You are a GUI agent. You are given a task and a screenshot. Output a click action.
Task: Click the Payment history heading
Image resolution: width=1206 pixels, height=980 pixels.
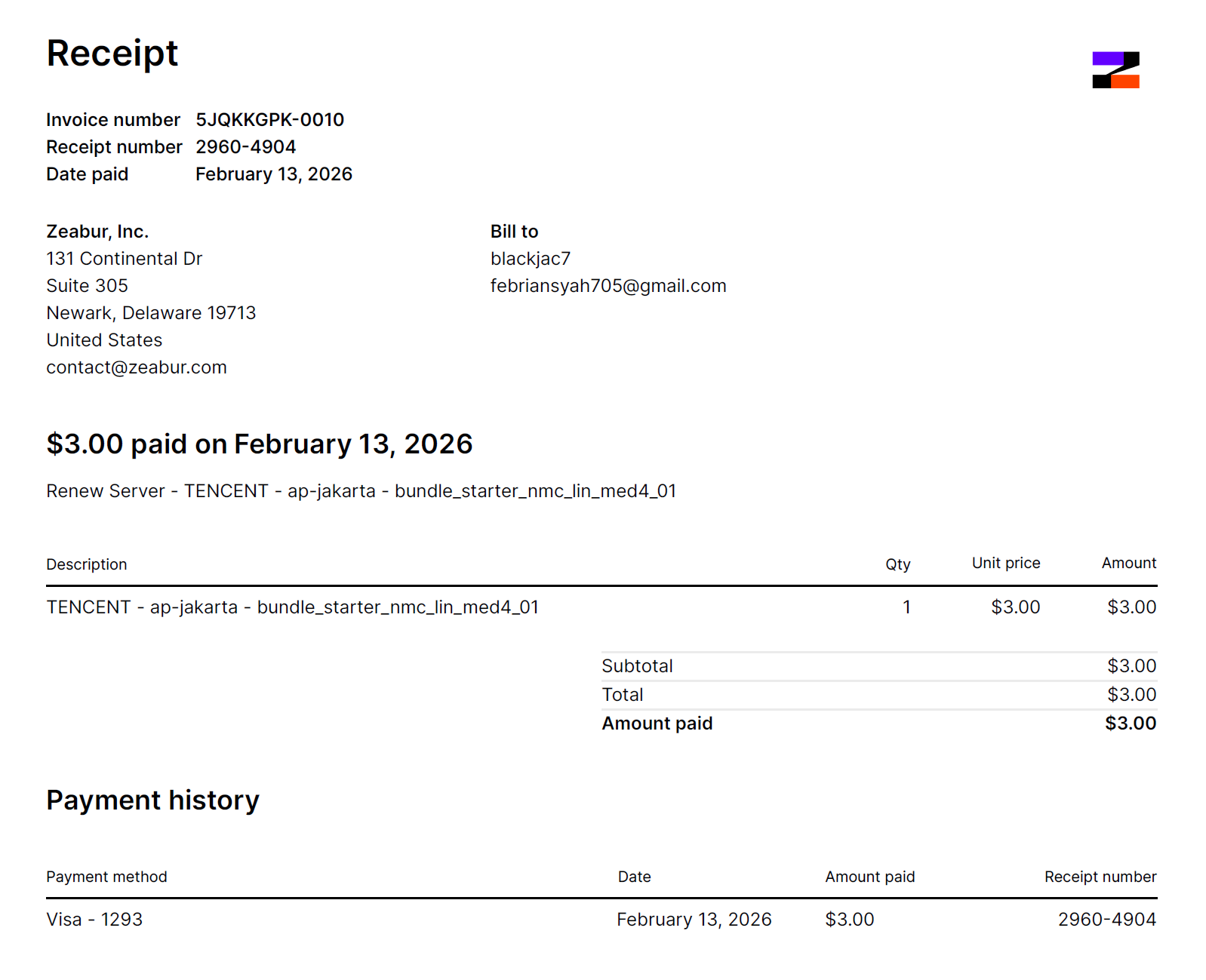coord(152,800)
